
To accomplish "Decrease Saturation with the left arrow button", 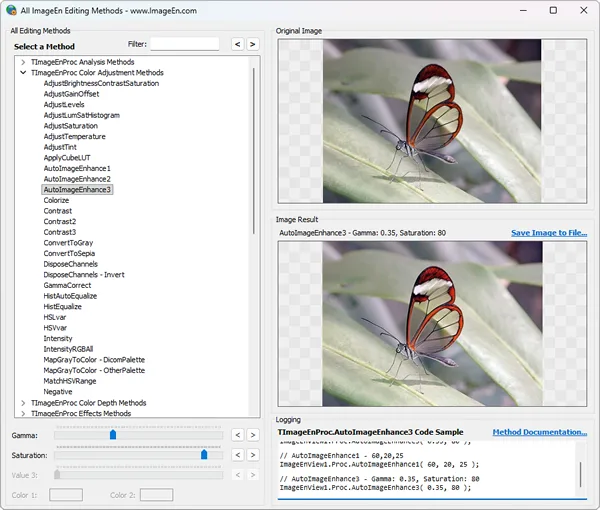I will 238,455.
